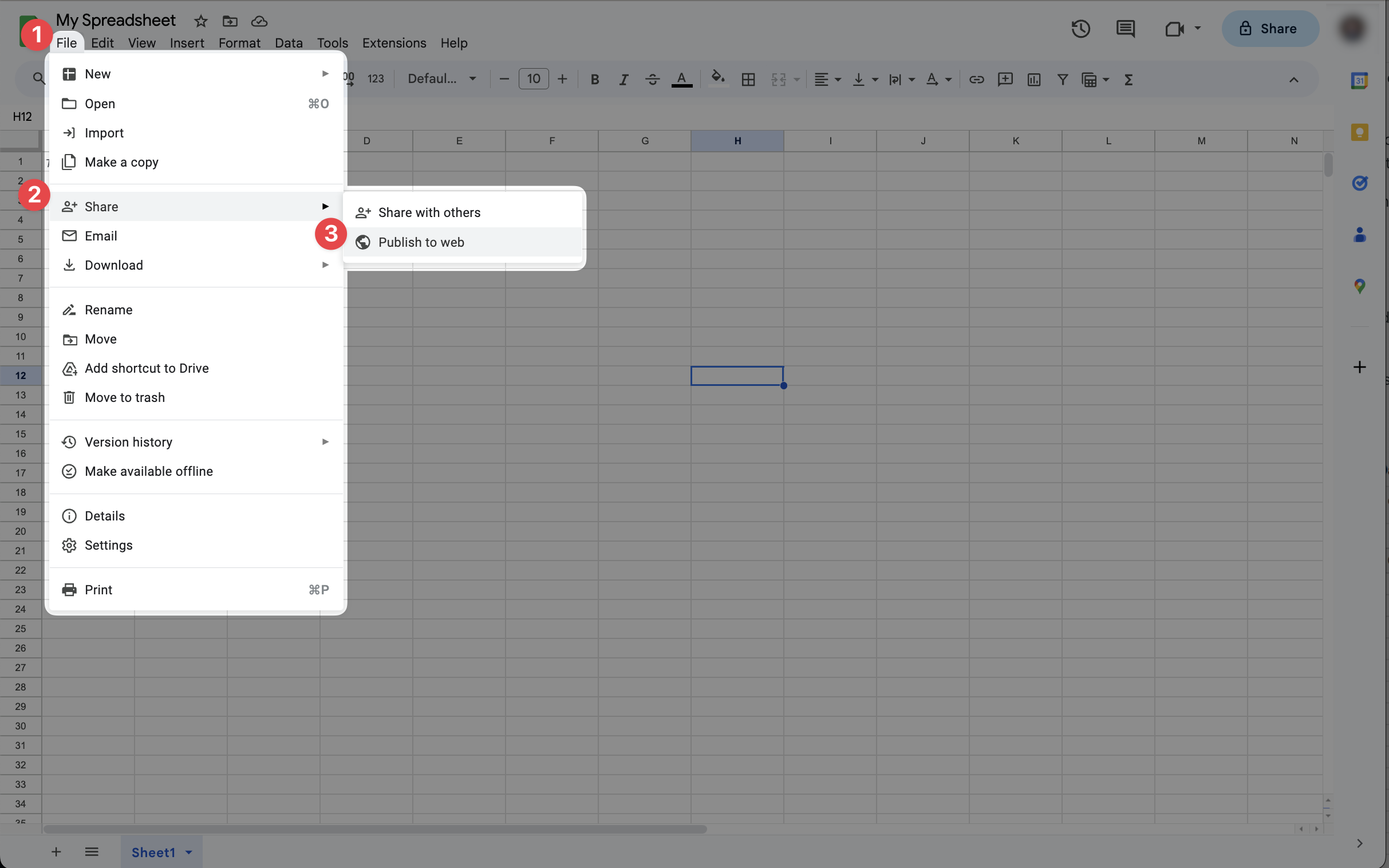Click Share with others option
The width and height of the screenshot is (1389, 868).
(x=429, y=212)
